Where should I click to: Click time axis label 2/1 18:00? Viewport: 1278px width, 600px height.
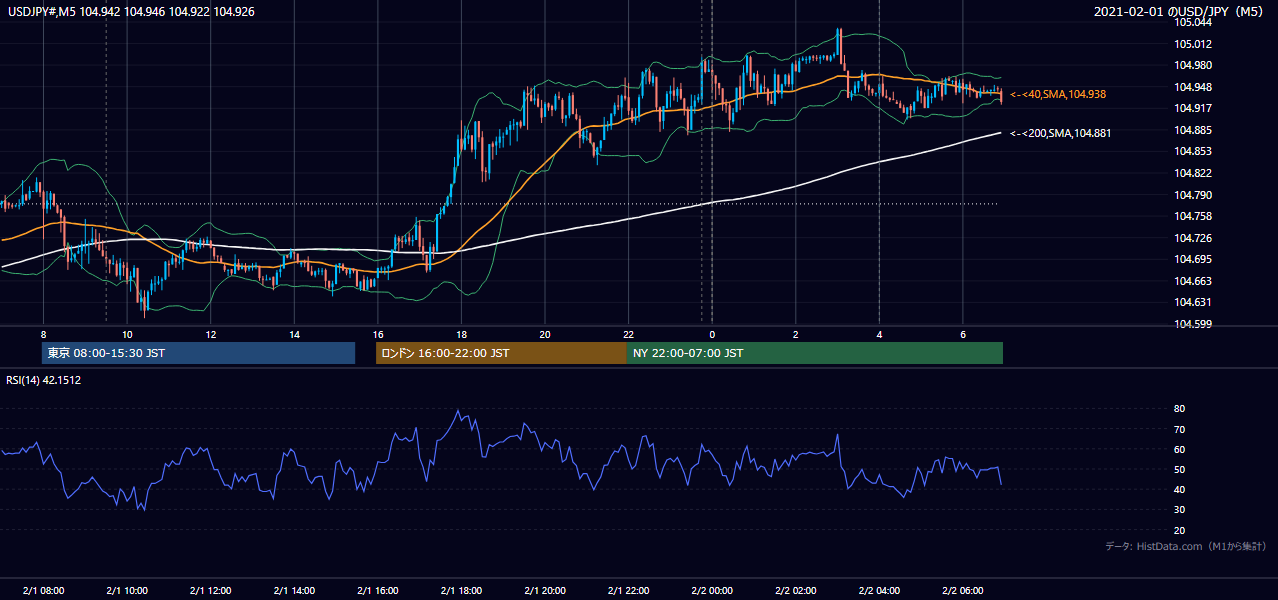point(461,590)
